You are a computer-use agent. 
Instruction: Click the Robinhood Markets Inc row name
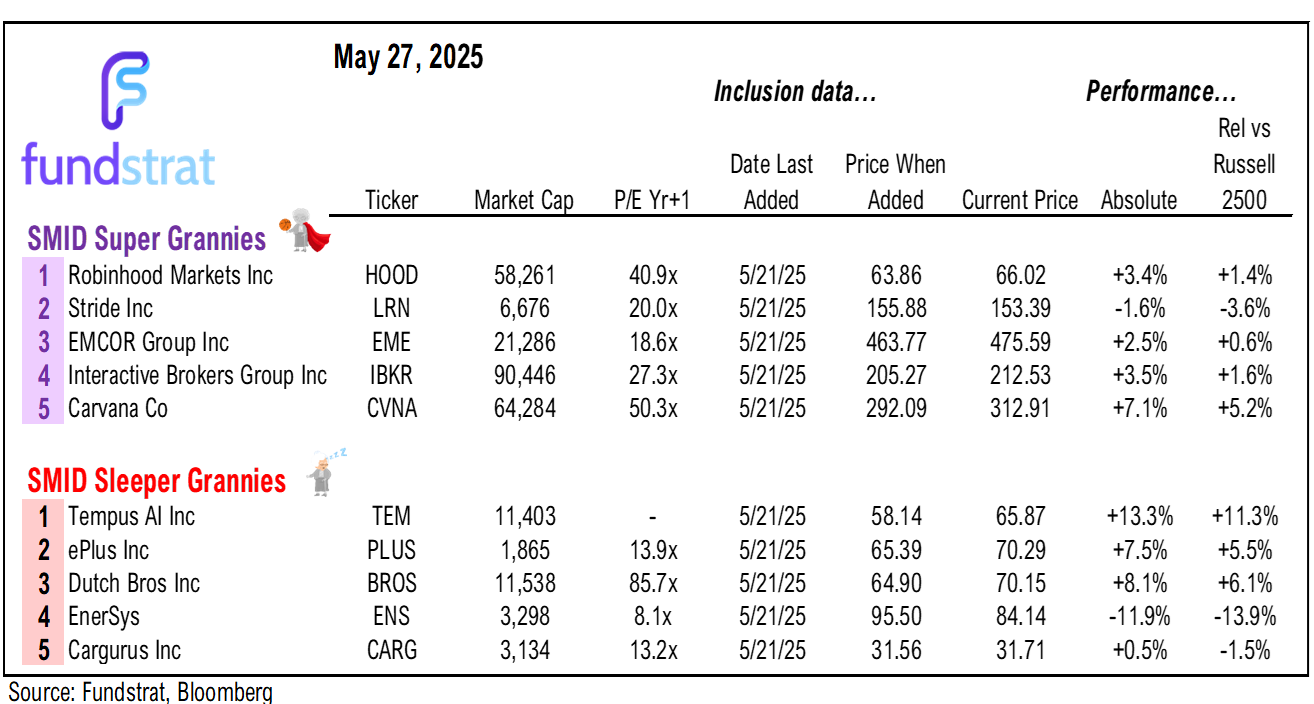point(170,275)
